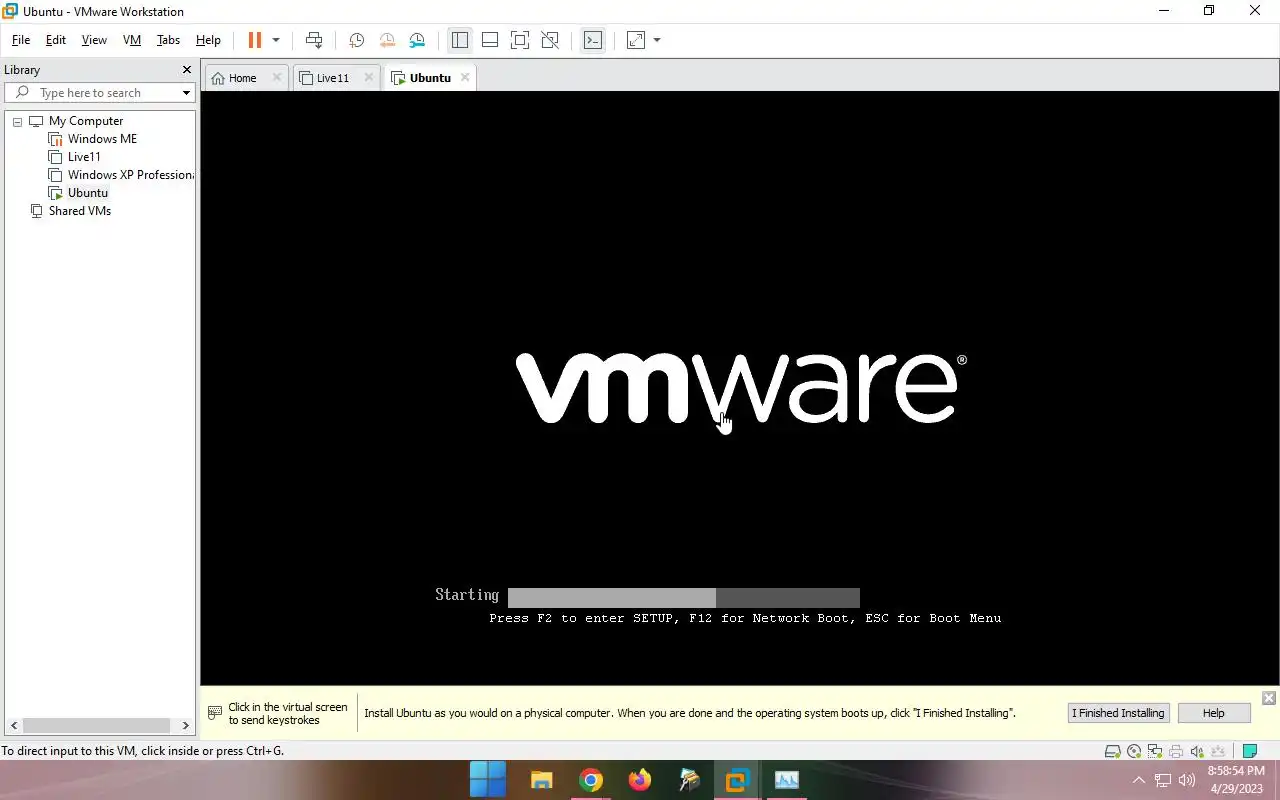Select Ubuntu in the library tree
The width and height of the screenshot is (1280, 800).
(x=88, y=193)
